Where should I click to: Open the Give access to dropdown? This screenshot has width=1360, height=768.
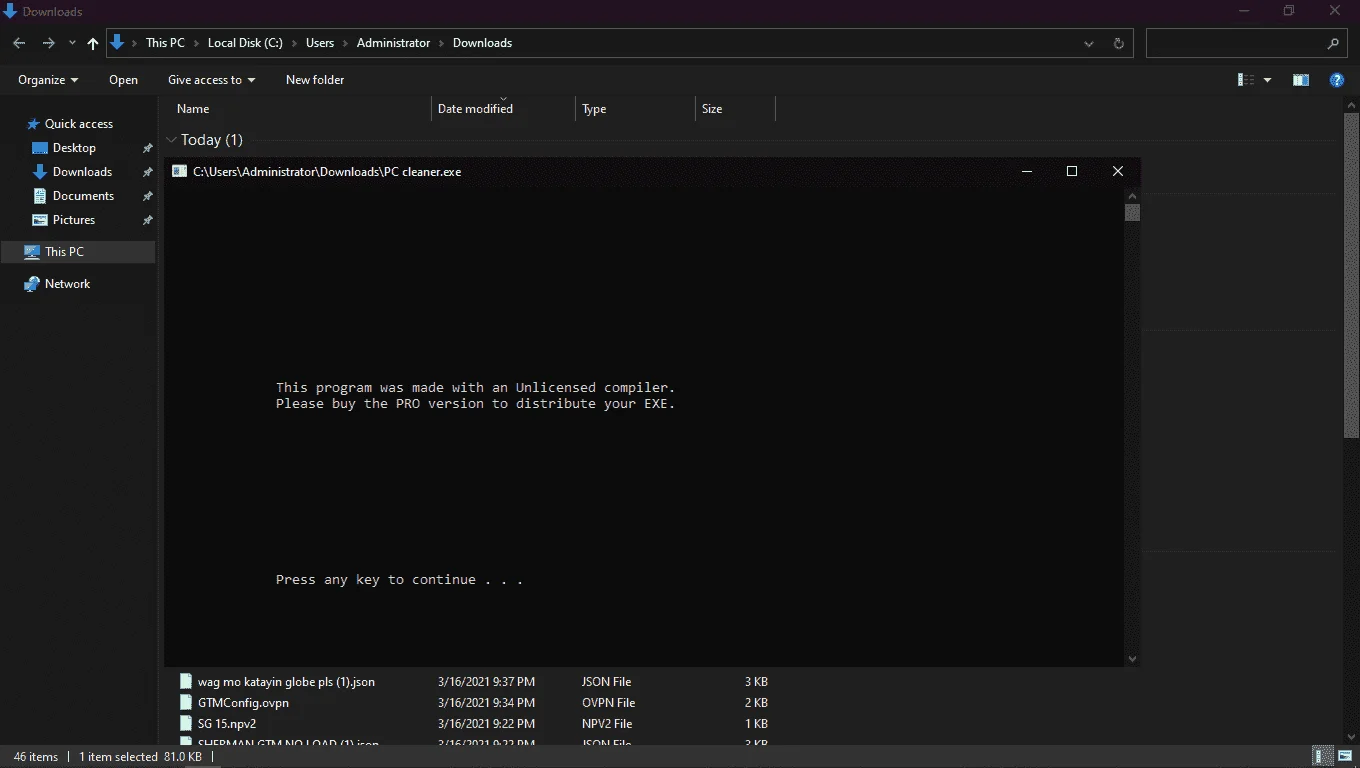[211, 80]
